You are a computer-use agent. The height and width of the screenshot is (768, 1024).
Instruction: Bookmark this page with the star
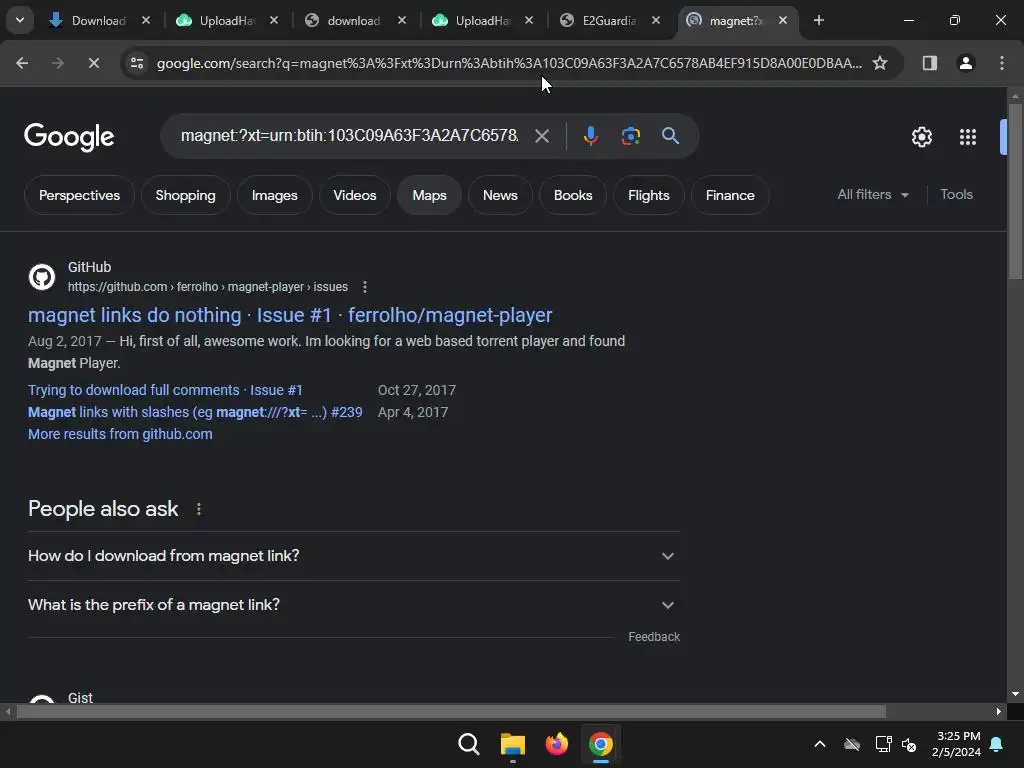[x=880, y=63]
